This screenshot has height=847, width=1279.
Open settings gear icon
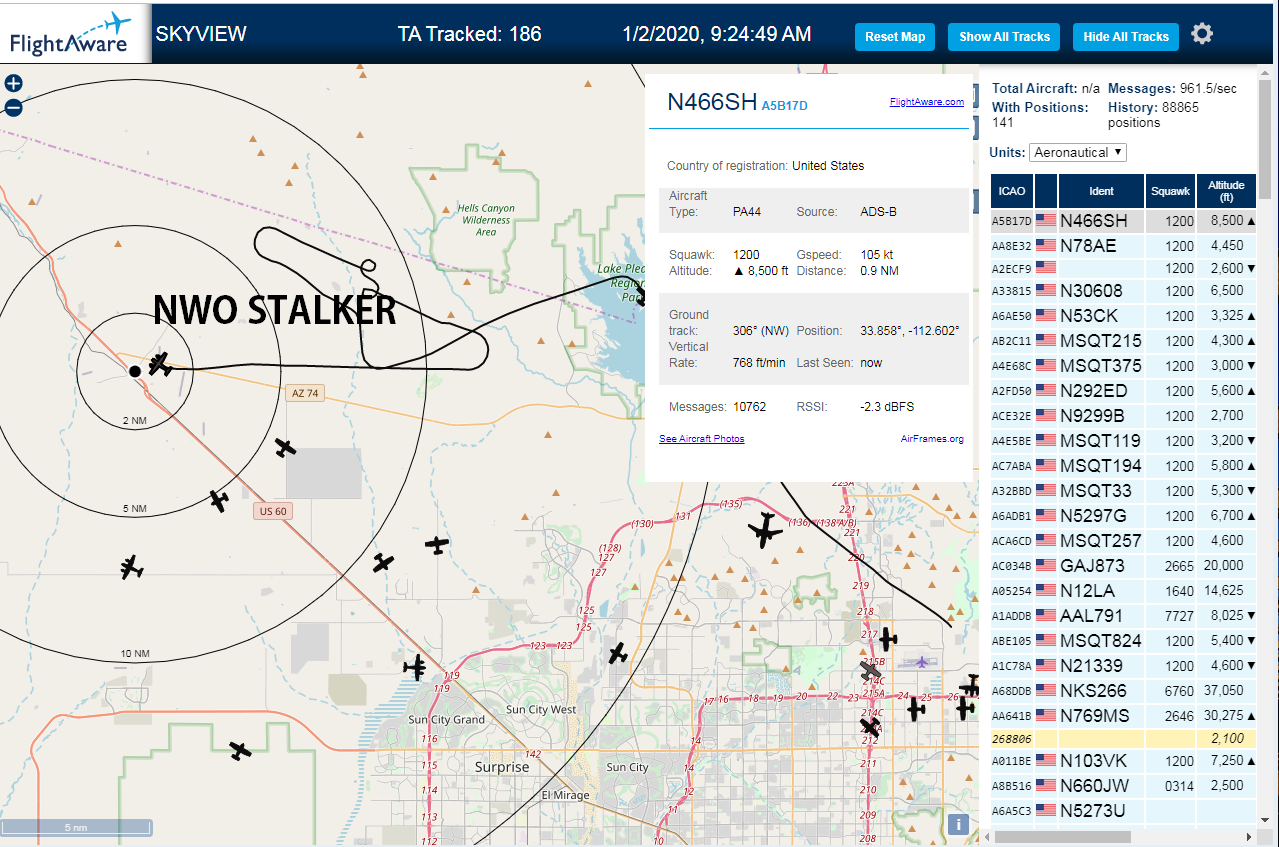(1202, 34)
